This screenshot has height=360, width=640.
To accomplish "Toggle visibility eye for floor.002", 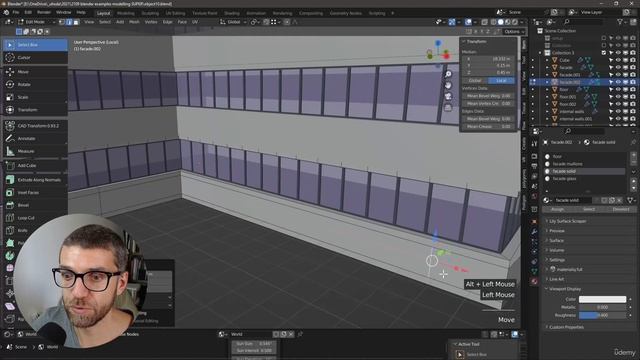I will 618,104.
